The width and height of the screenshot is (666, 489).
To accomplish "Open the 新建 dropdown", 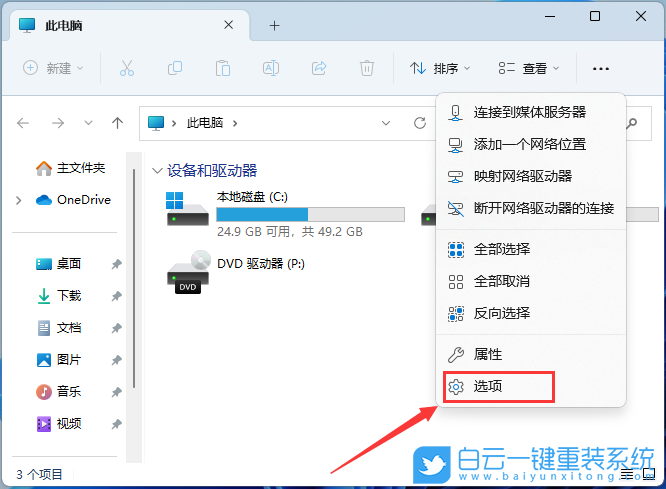I will tap(53, 68).
